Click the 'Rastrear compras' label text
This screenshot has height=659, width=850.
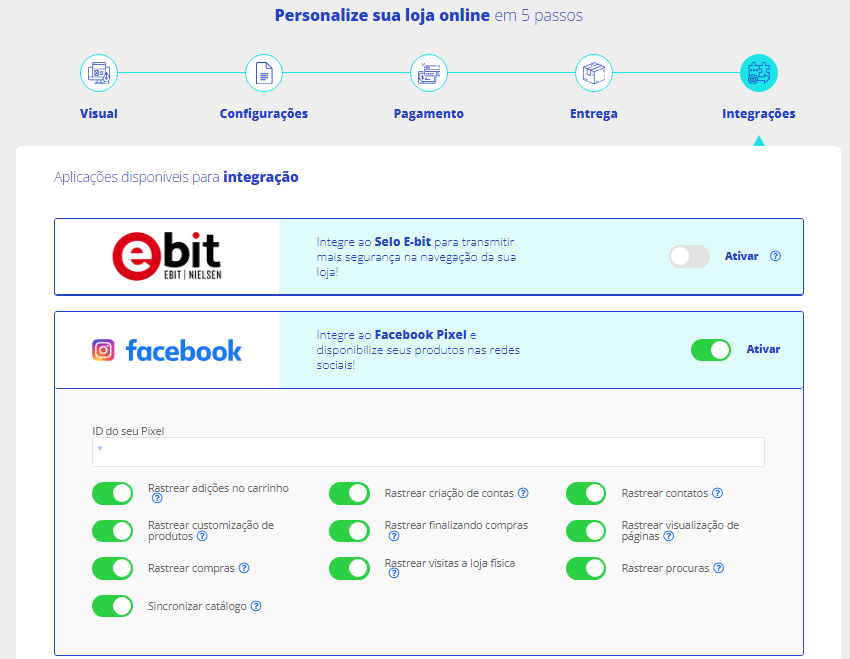(191, 568)
